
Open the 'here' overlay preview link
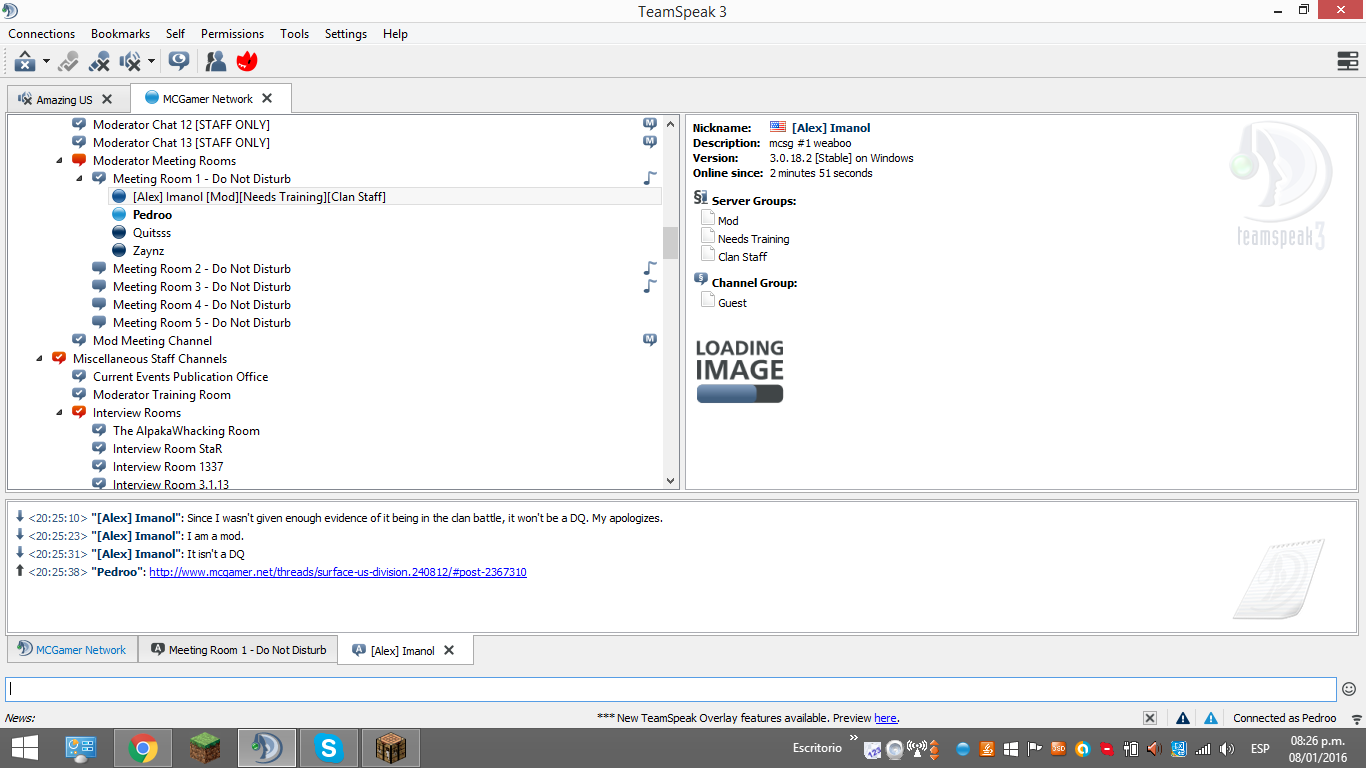(885, 718)
